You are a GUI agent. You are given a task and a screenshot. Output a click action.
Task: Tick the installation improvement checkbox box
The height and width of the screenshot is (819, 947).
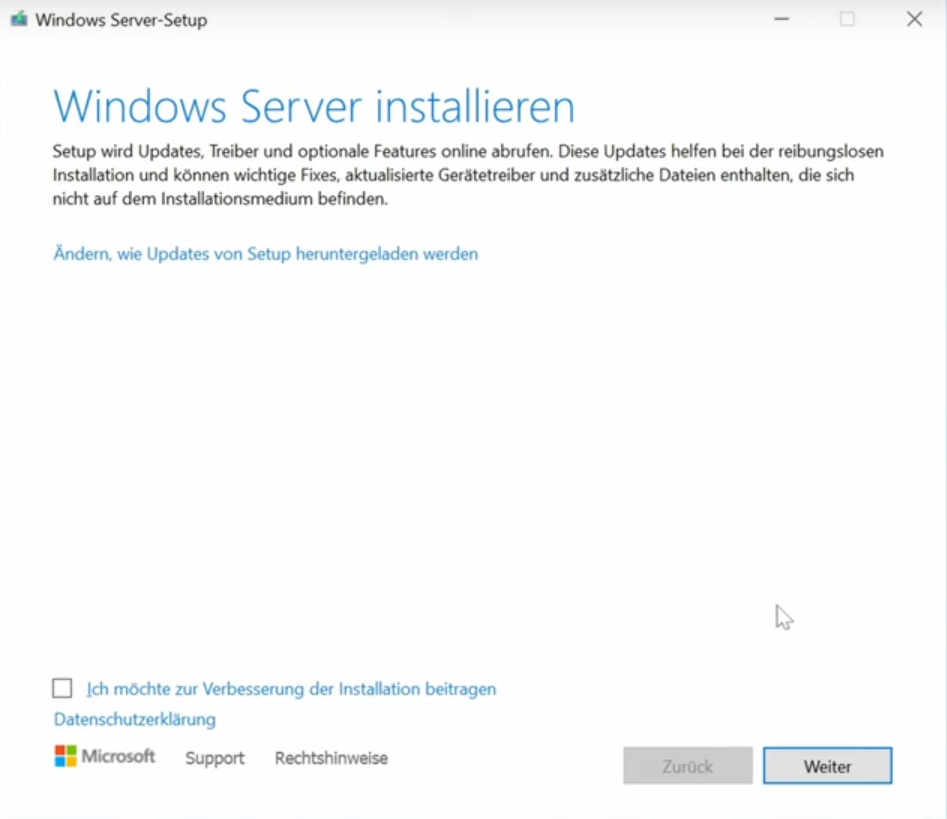coord(63,688)
